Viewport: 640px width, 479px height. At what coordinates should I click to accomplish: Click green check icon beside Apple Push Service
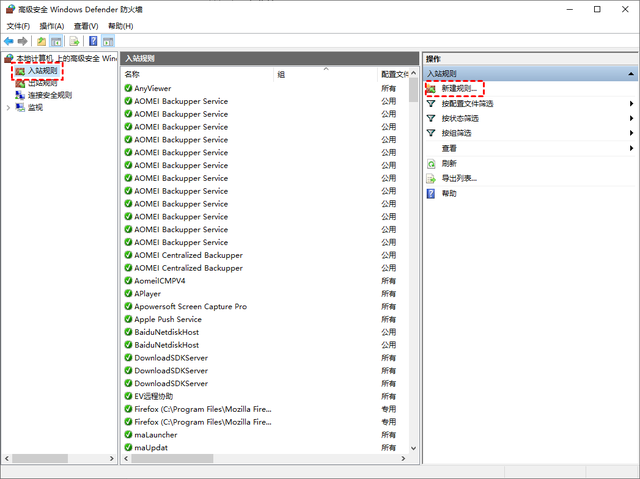128,319
